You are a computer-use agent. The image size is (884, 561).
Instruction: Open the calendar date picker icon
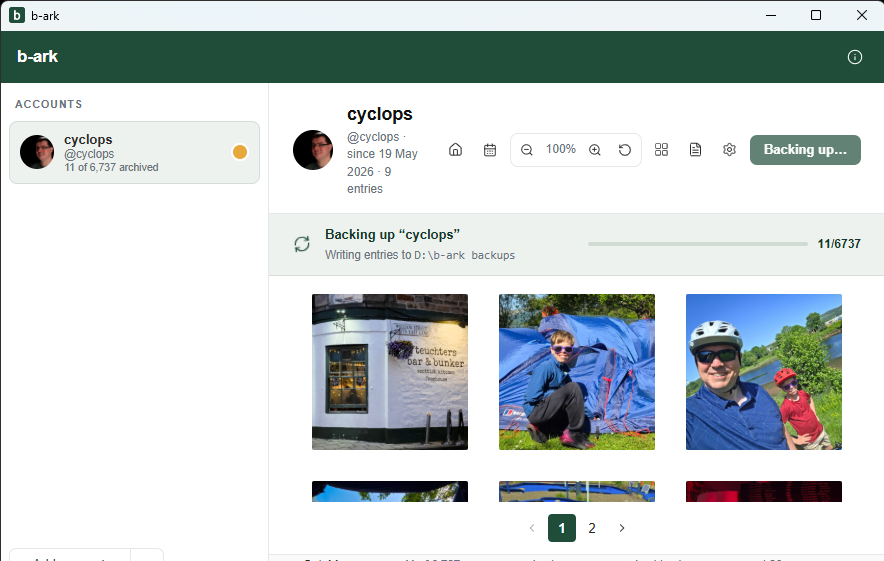pos(490,150)
